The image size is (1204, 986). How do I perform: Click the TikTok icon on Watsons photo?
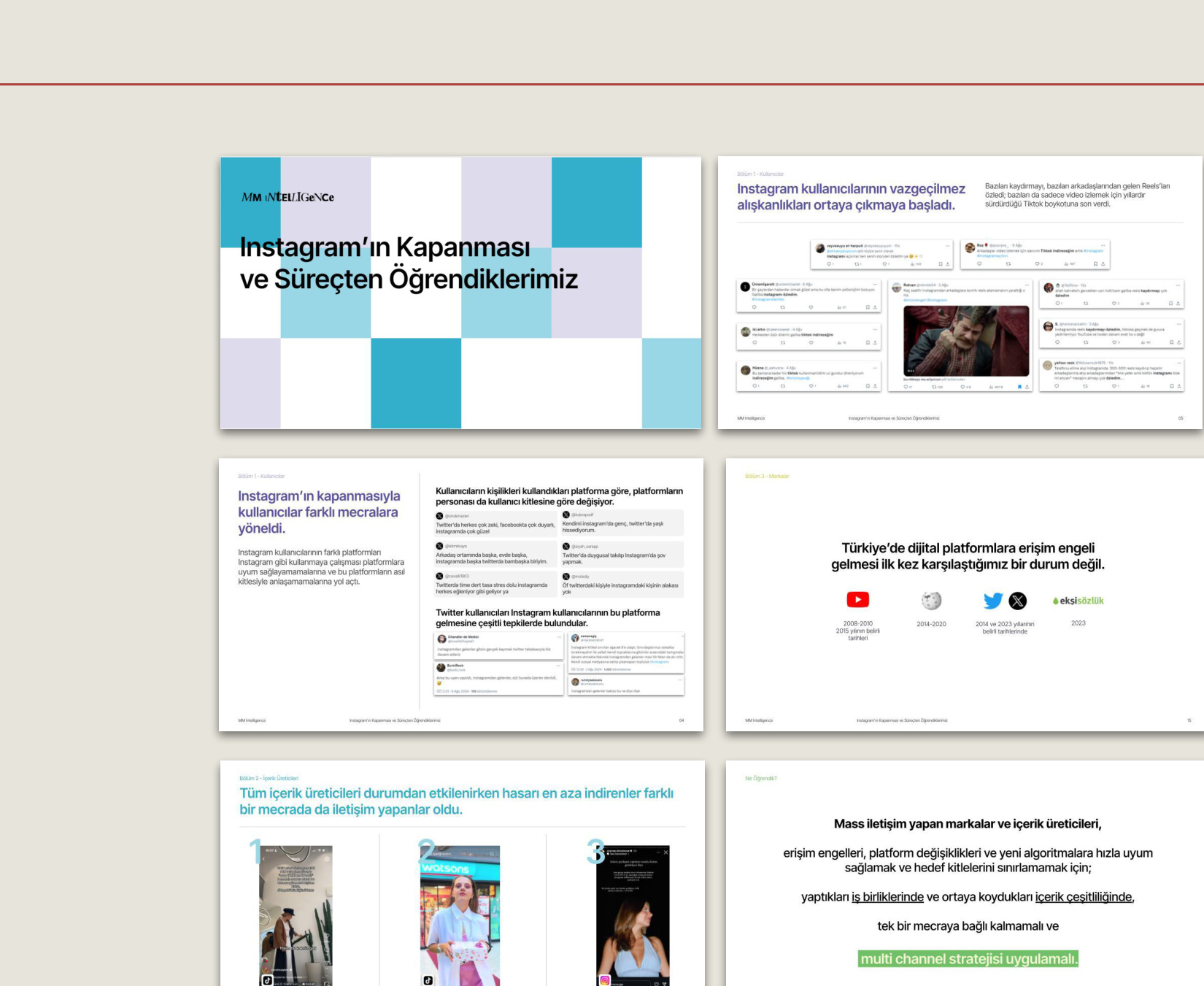[x=428, y=980]
